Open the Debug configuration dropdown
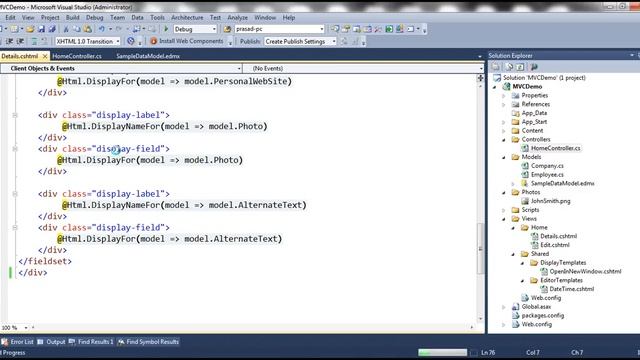The width and height of the screenshot is (640, 360). [195, 29]
